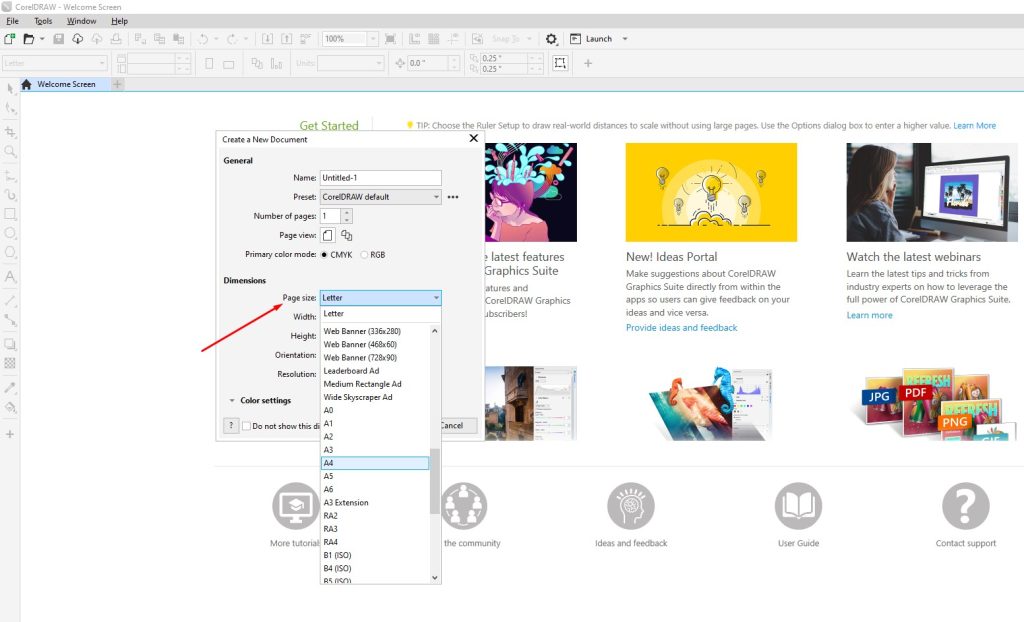Click the Learn More link in the tip
1024x622 pixels.
pos(974,126)
